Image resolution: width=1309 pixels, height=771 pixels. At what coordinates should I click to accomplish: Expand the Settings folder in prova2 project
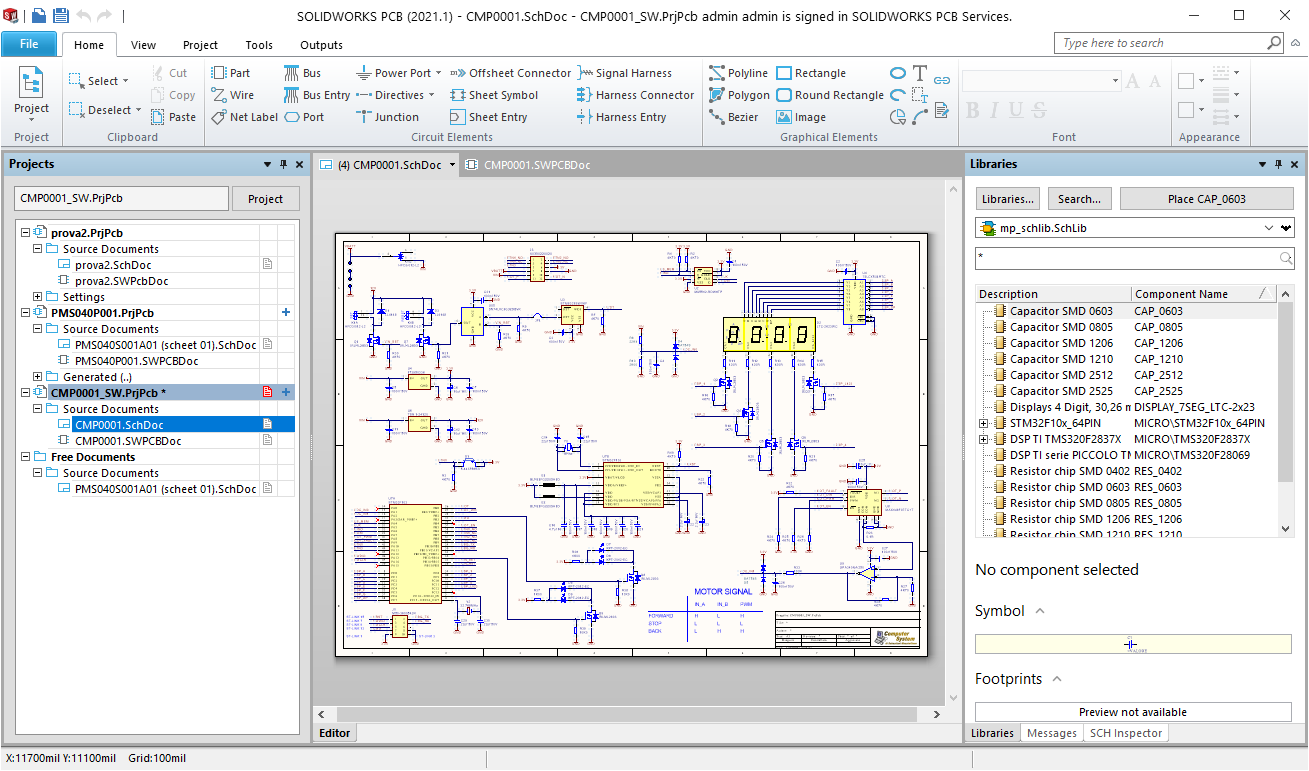point(38,297)
